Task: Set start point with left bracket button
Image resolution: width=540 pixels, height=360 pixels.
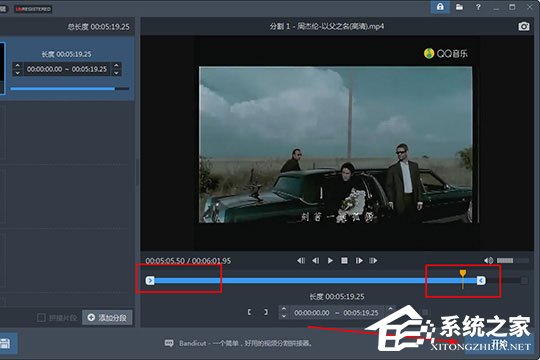Action: tap(249, 312)
